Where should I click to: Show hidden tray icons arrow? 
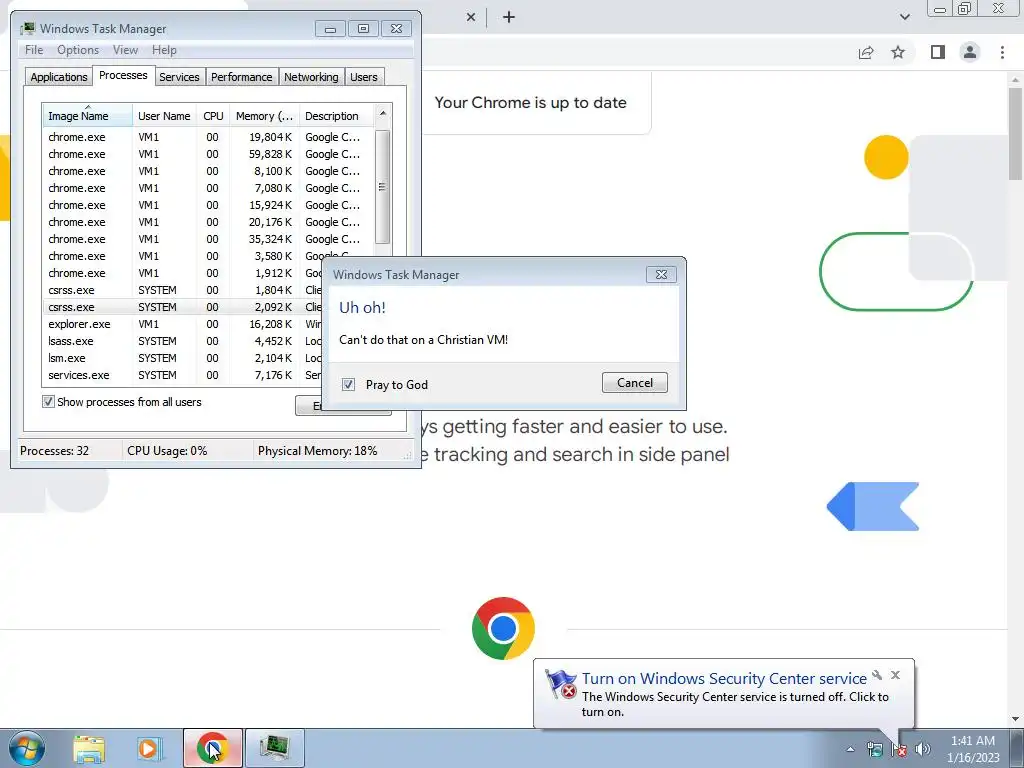click(850, 749)
